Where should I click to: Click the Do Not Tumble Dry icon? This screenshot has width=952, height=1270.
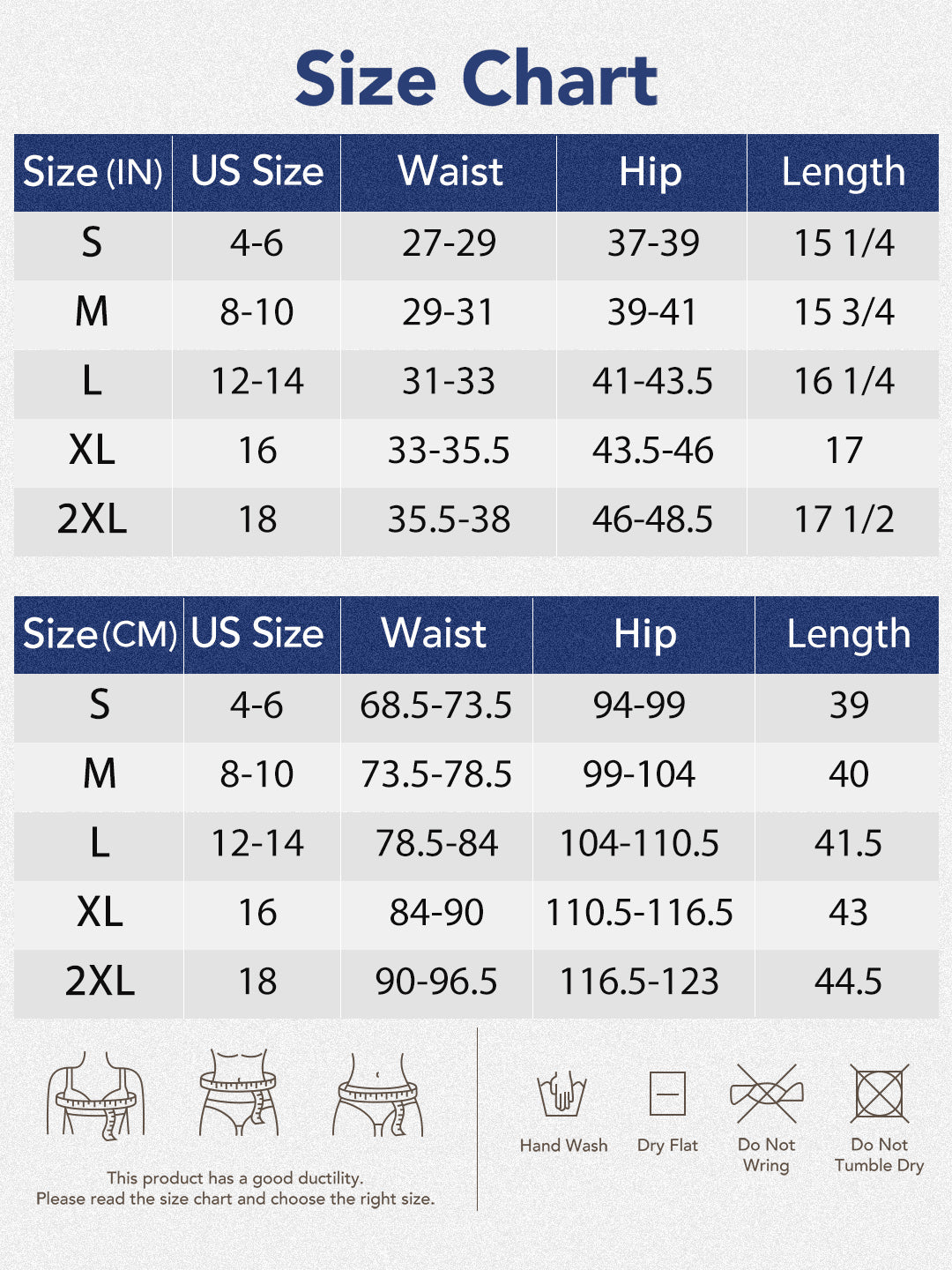pyautogui.click(x=879, y=1094)
